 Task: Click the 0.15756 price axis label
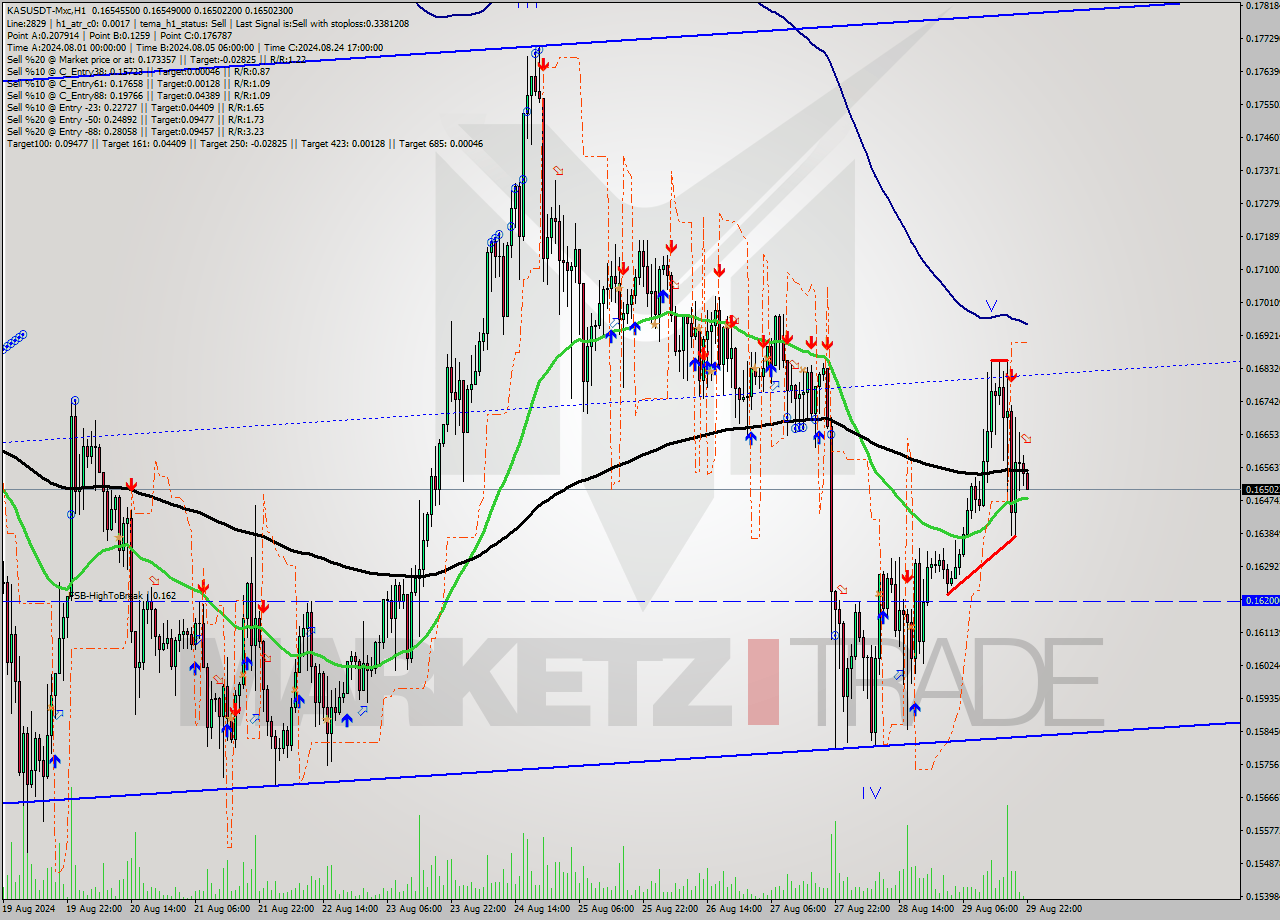(1262, 765)
